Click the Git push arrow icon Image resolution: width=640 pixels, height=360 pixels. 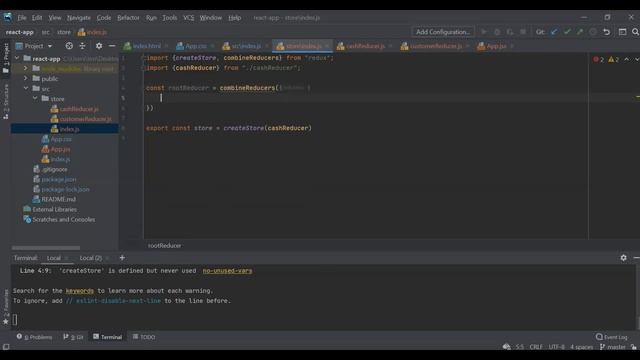(580, 32)
